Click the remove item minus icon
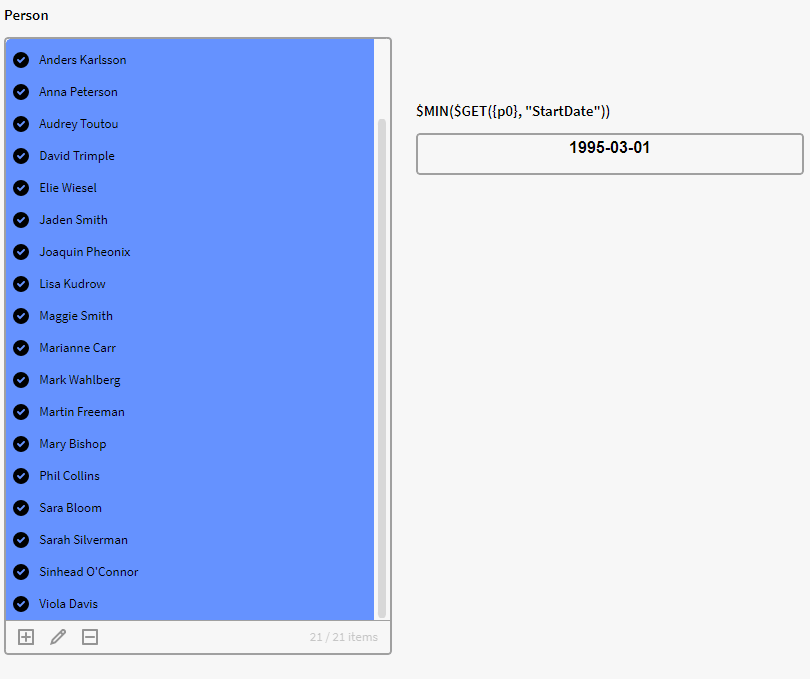810x679 pixels. [90, 637]
